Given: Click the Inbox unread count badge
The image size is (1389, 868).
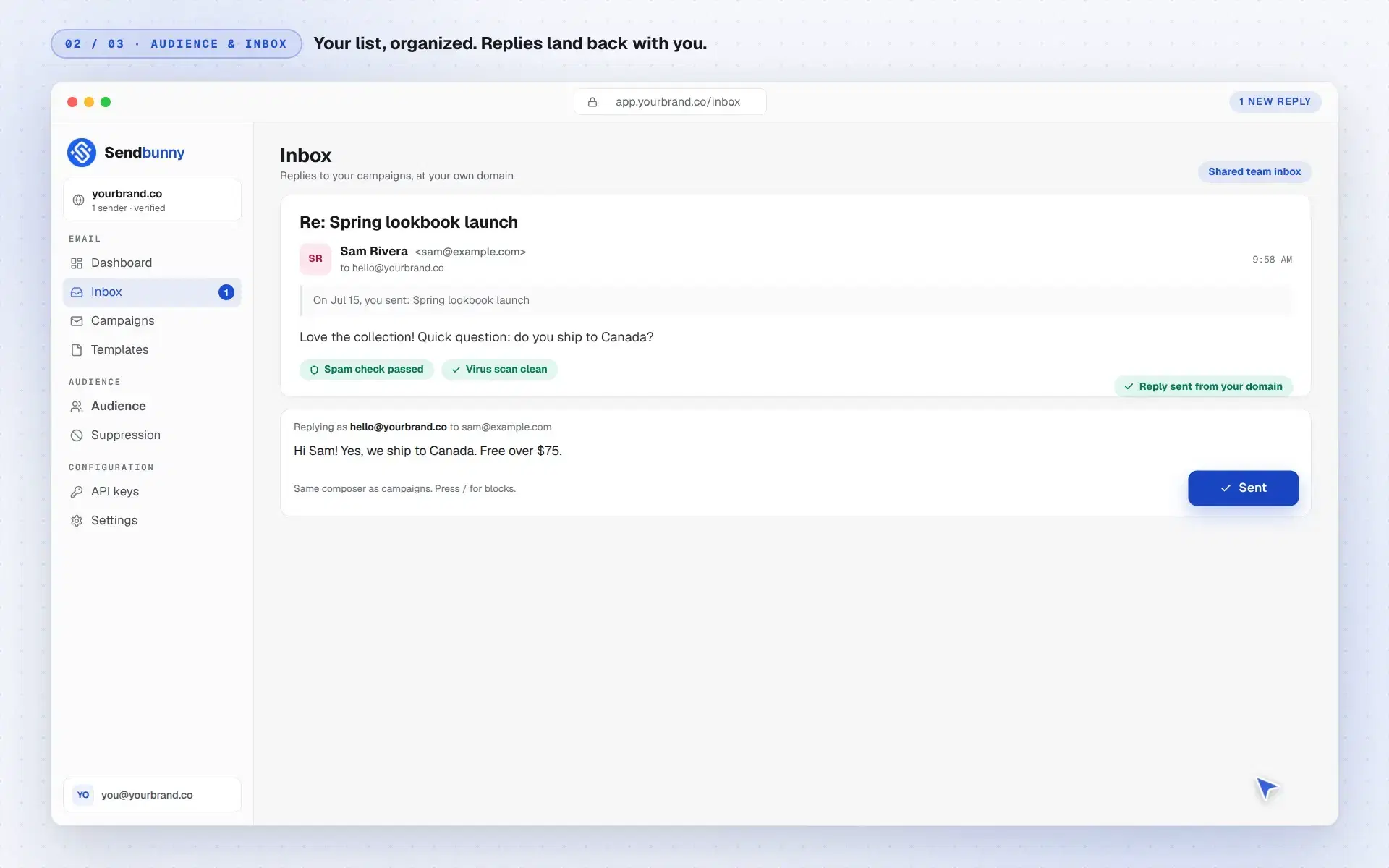Looking at the screenshot, I should pyautogui.click(x=226, y=292).
